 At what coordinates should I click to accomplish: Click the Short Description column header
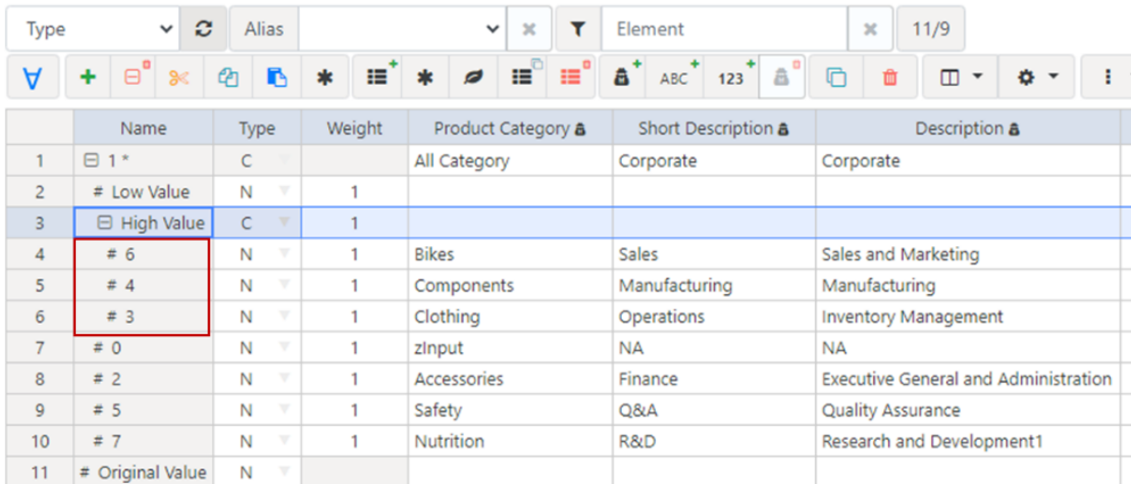click(x=714, y=128)
